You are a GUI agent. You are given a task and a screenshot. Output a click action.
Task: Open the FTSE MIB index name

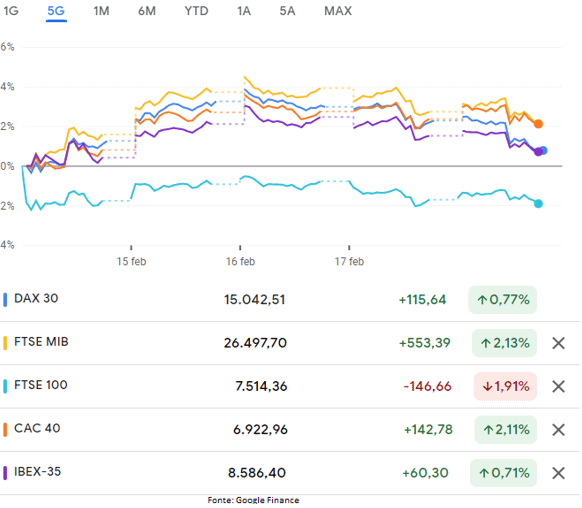tap(41, 342)
